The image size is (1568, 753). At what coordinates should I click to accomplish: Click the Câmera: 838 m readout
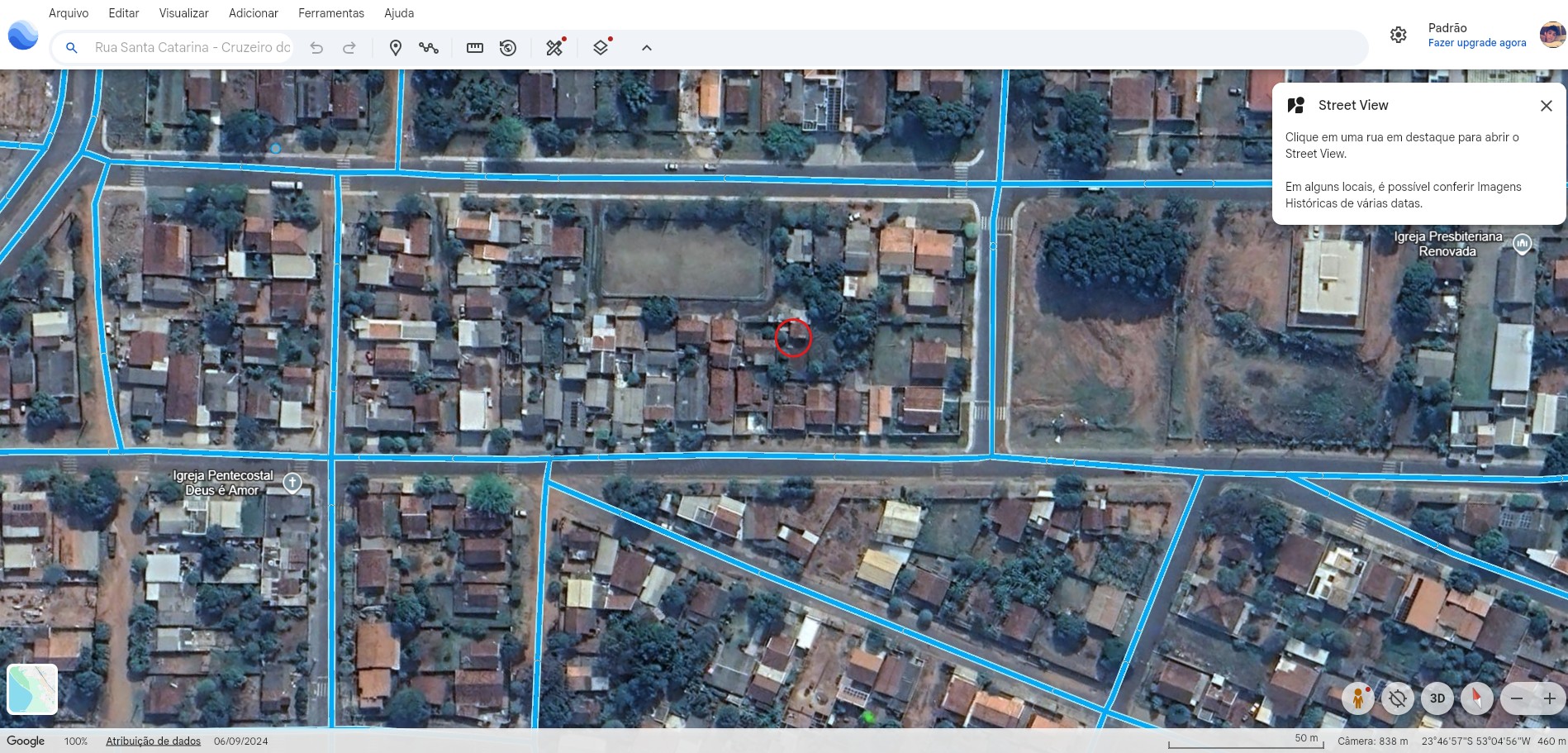pyautogui.click(x=1372, y=741)
